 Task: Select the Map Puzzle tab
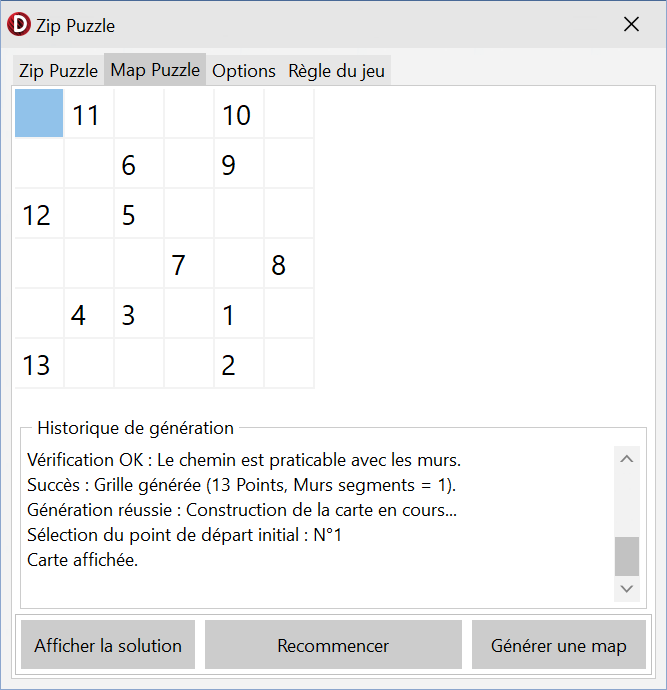(155, 70)
